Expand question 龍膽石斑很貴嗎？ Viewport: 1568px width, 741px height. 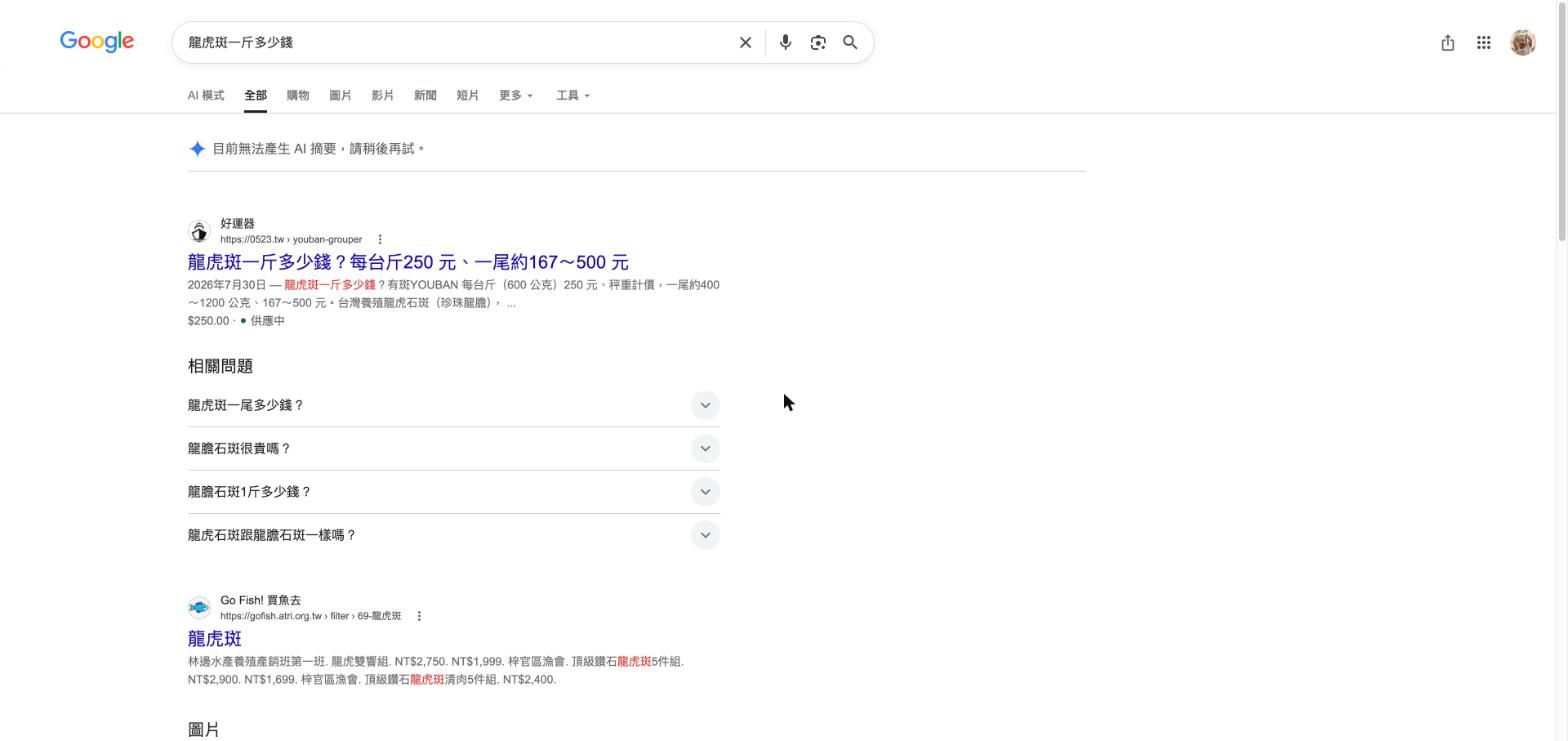coord(453,448)
